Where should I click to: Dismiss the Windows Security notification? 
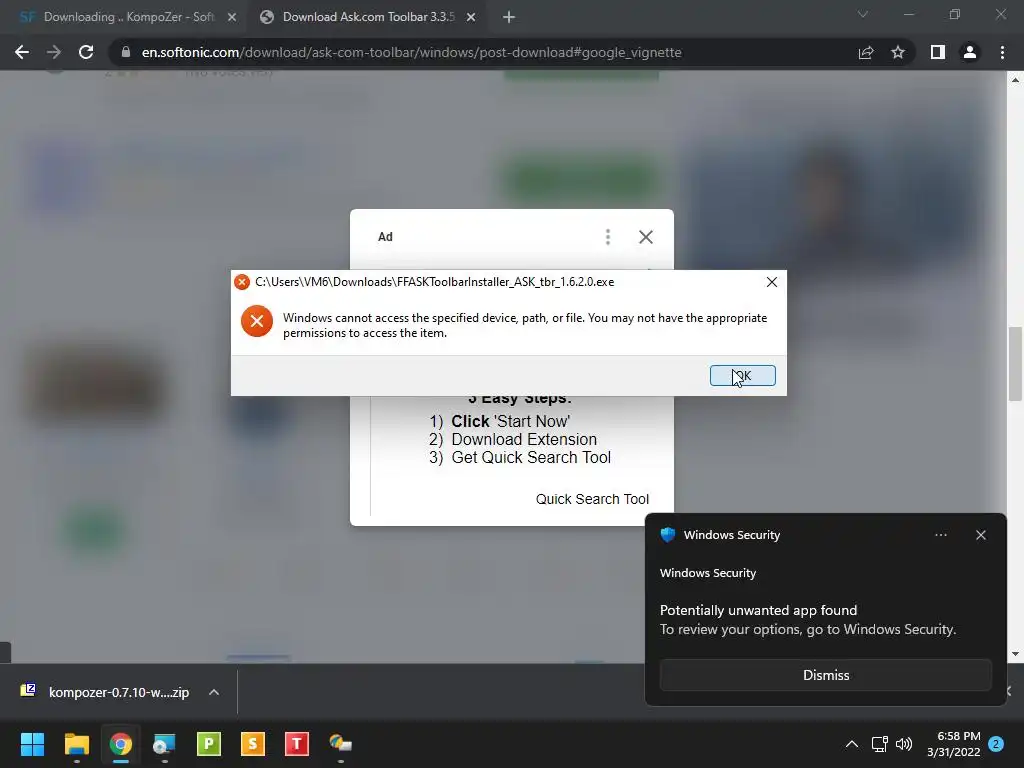coord(825,675)
